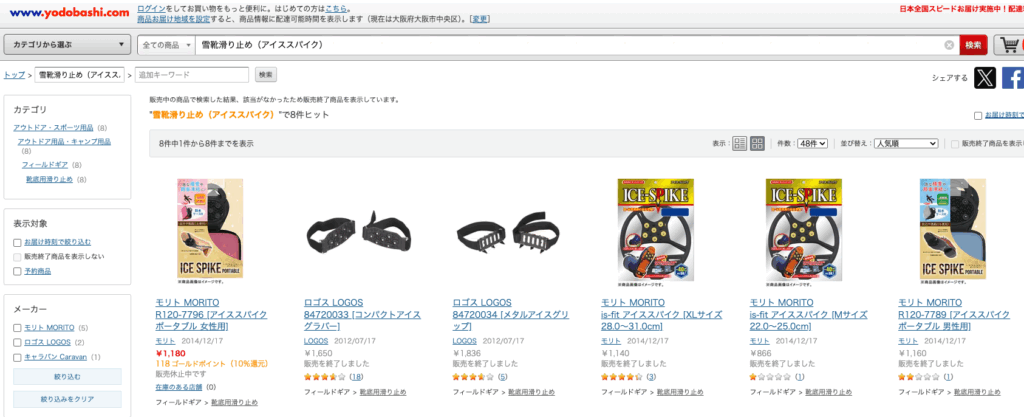1024x417 pixels.
Task: Click star rating of LOGOS 84720033
Action: tap(325, 377)
